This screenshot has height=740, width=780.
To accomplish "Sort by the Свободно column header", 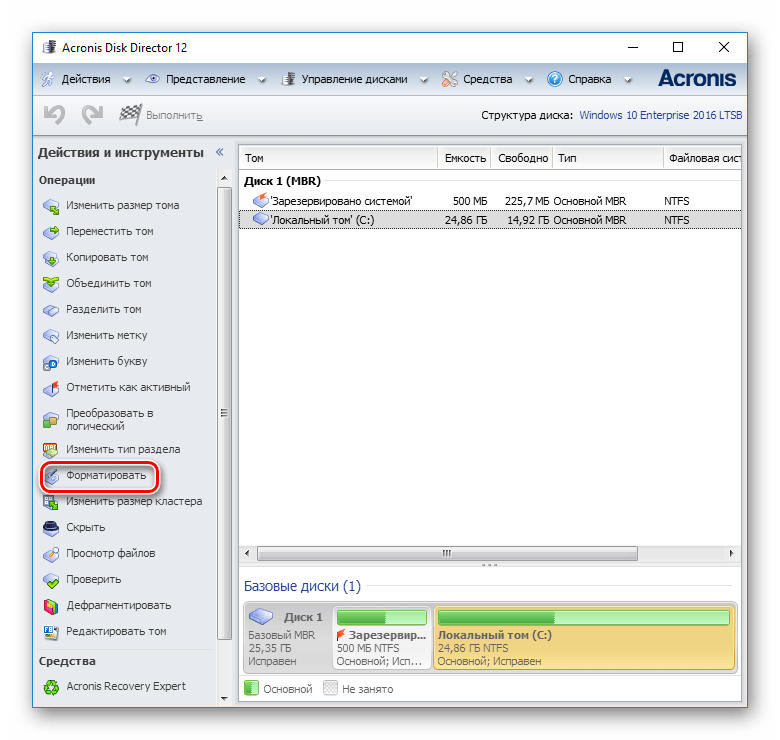I will pyautogui.click(x=522, y=158).
